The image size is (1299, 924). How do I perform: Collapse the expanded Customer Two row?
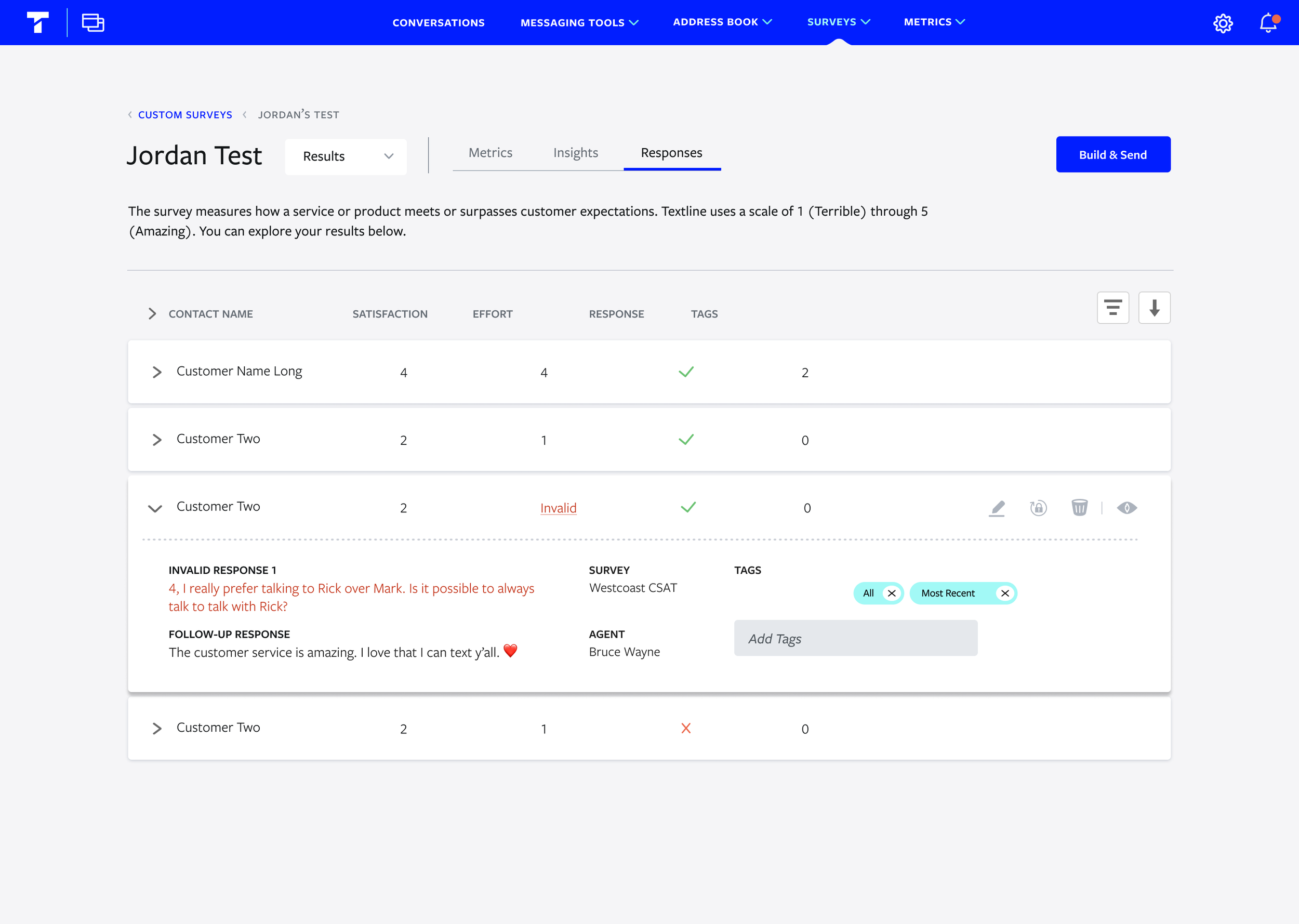coord(155,508)
